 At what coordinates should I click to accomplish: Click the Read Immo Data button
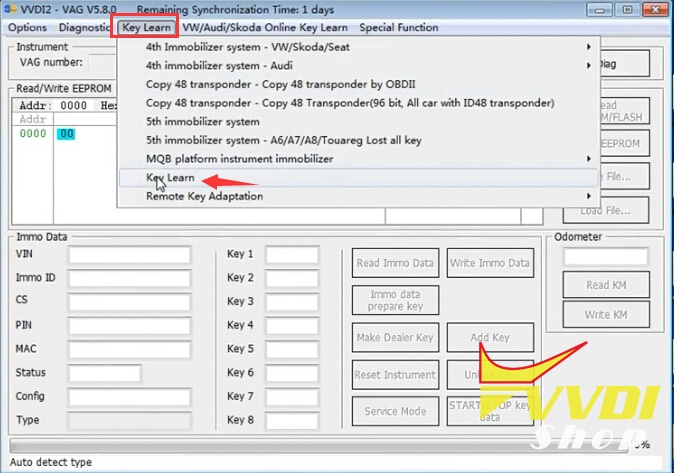[395, 263]
